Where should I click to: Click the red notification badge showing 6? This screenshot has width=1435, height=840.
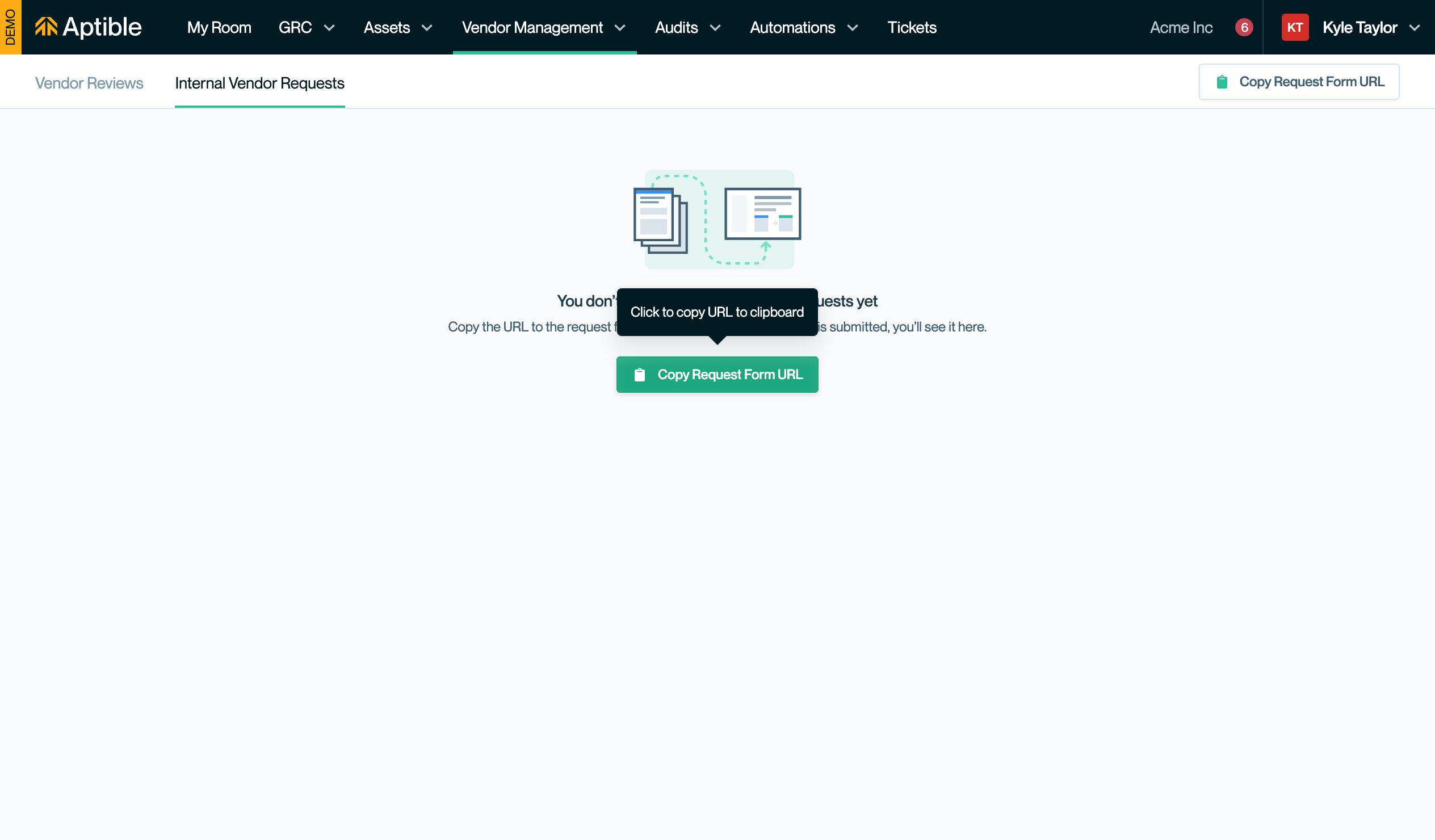click(1244, 27)
